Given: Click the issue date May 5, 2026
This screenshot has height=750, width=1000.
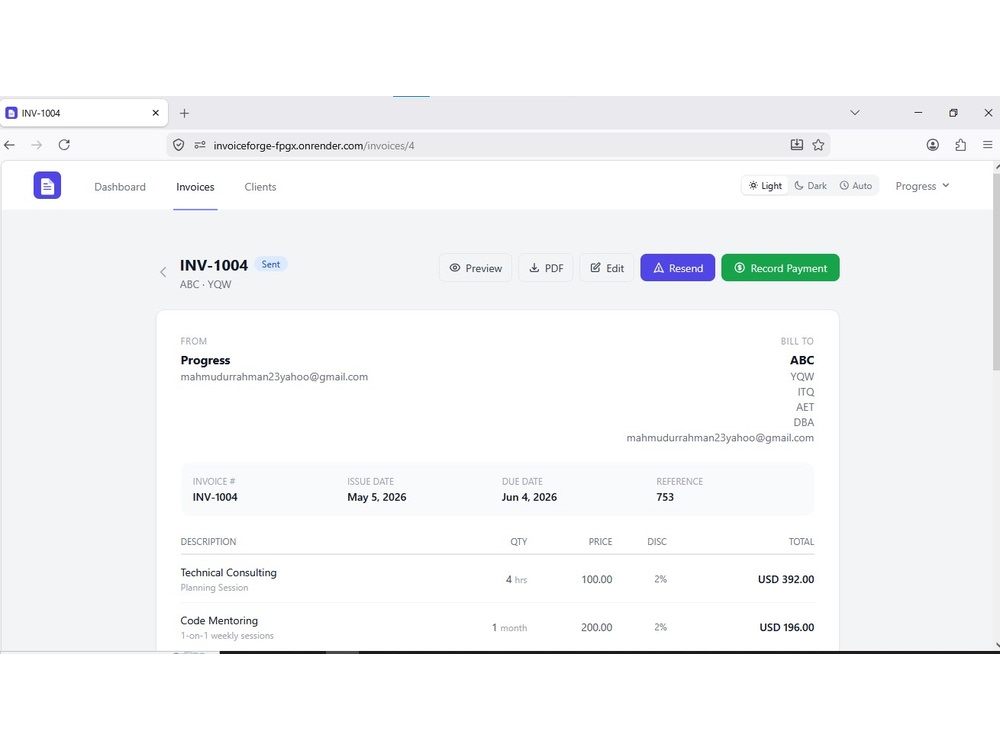Looking at the screenshot, I should (377, 497).
